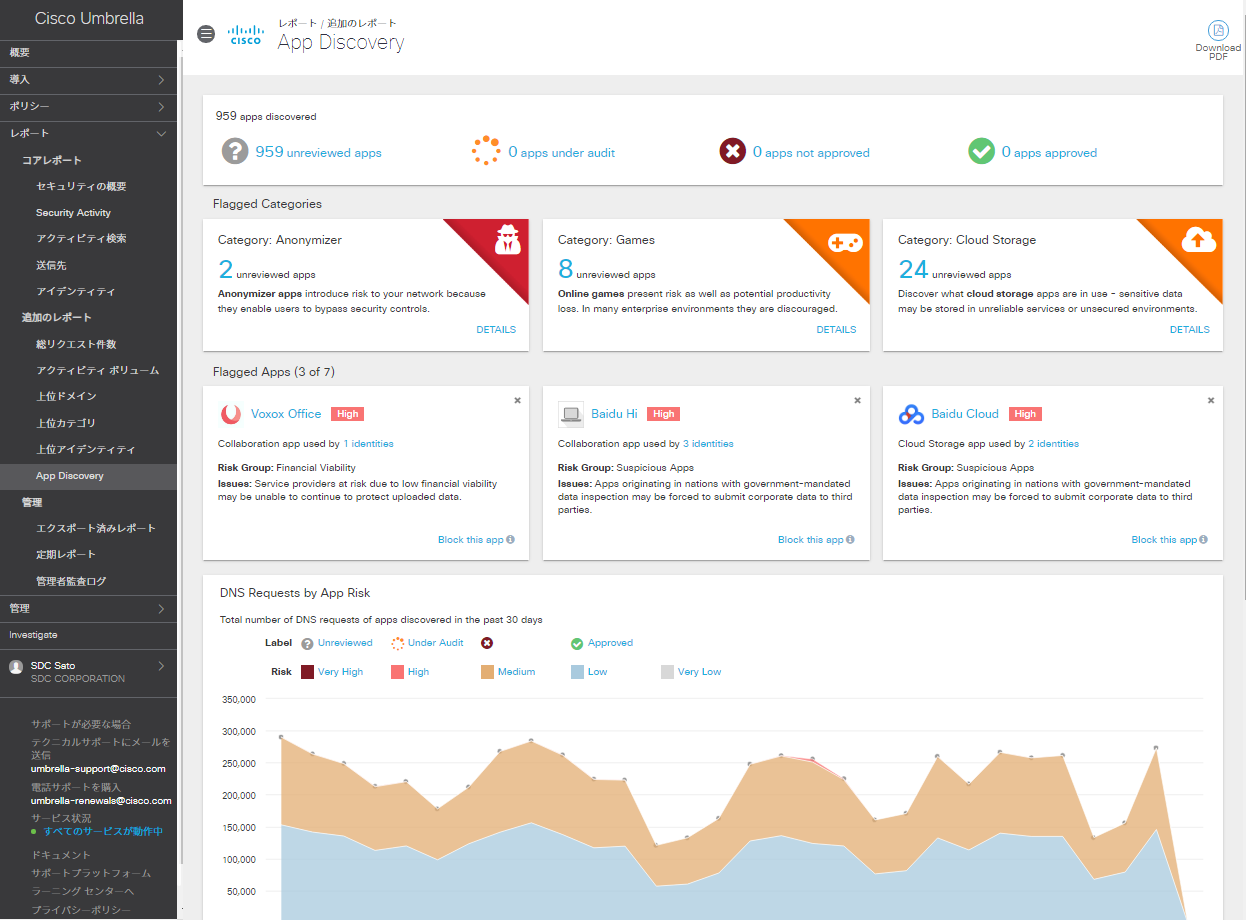
Task: Download the report as PDF
Action: point(1218,41)
